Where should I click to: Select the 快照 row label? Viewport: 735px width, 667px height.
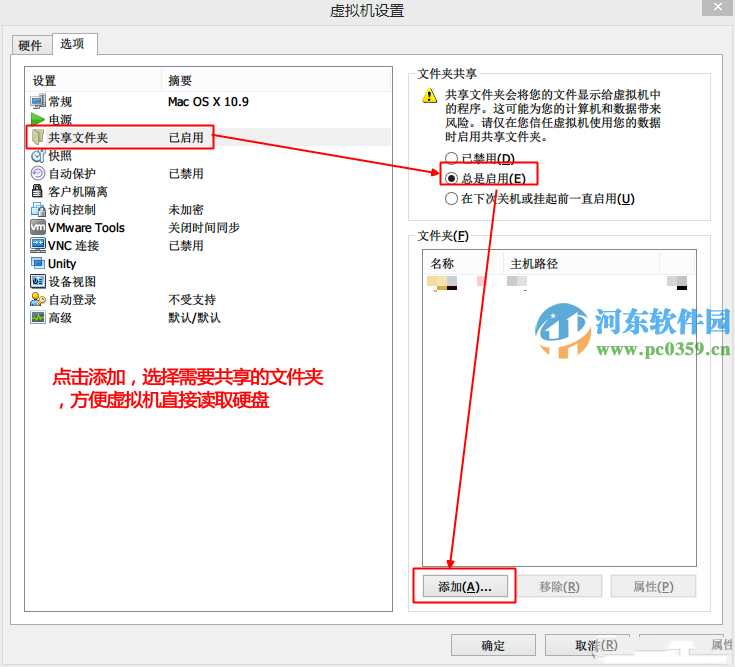[x=60, y=156]
